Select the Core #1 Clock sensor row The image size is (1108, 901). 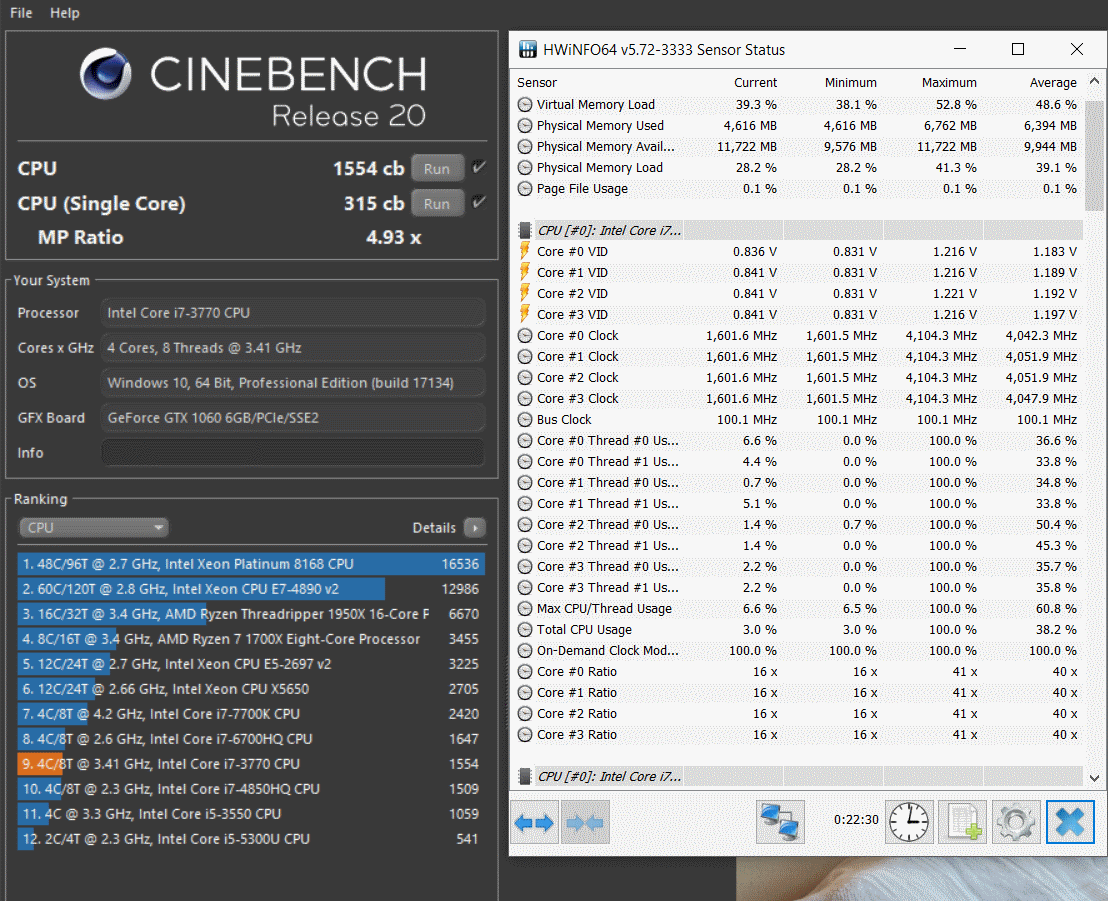click(x=799, y=357)
